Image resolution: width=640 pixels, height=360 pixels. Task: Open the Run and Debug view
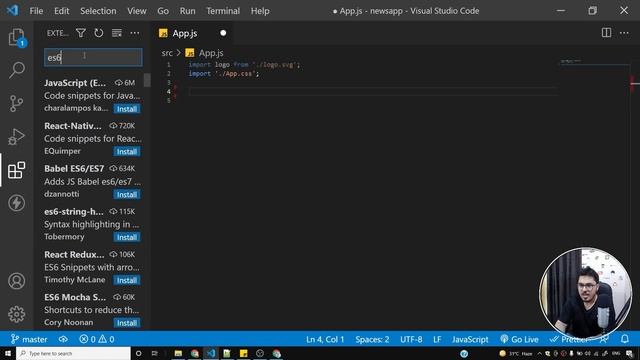click(x=17, y=137)
